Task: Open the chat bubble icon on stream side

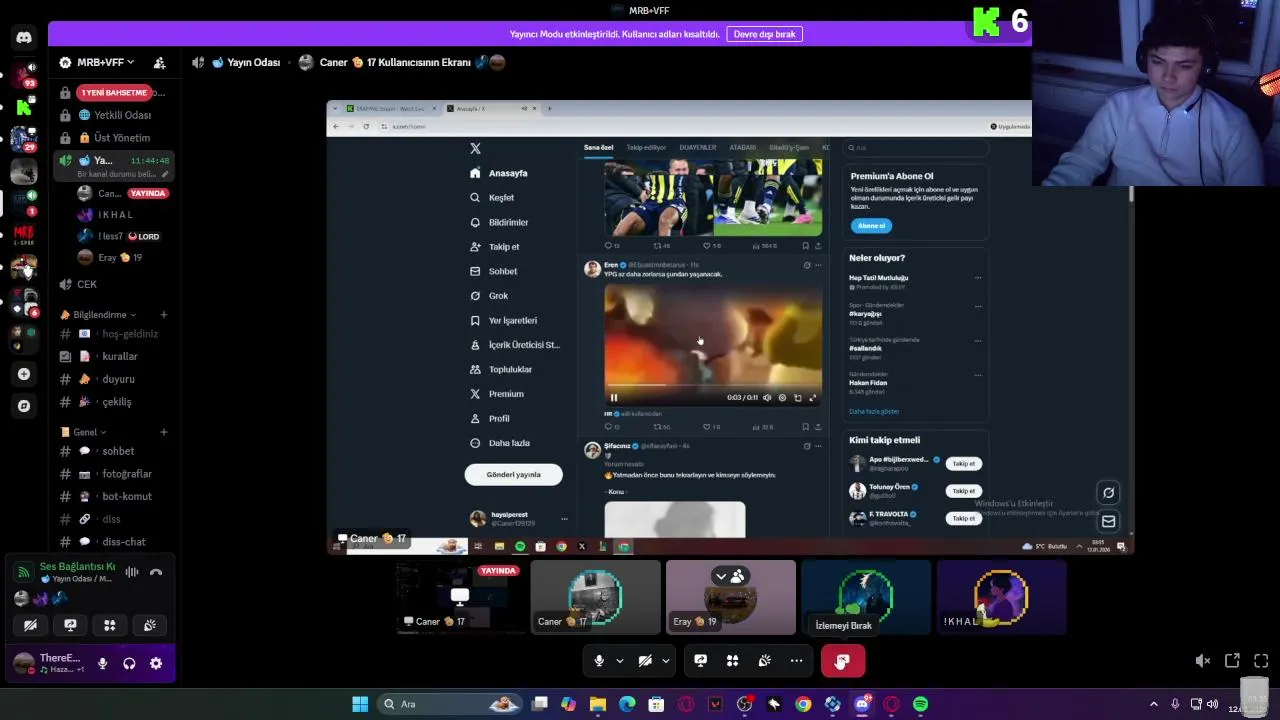Action: tap(1108, 521)
